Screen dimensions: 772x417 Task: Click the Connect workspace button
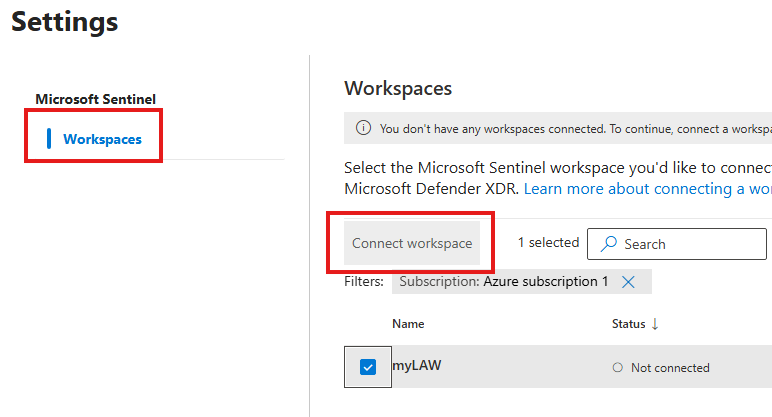pos(412,243)
